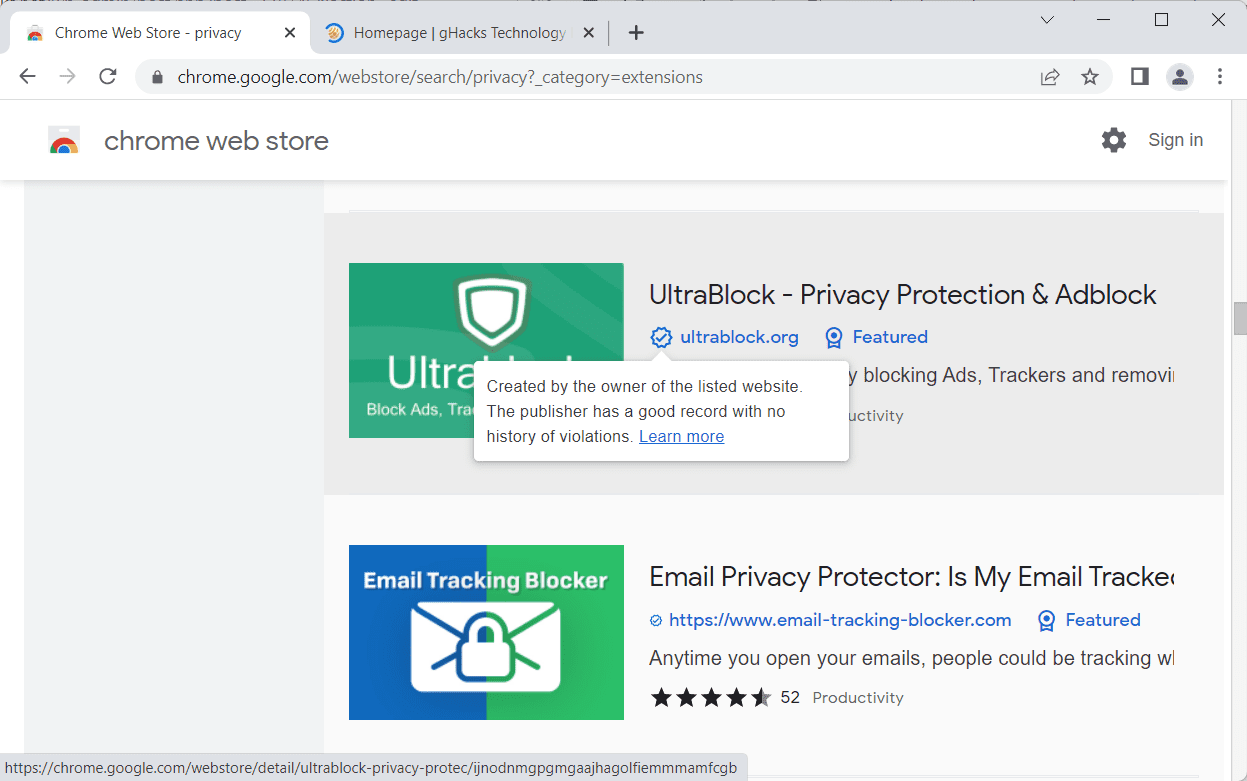Click the Email Tracking Blocker thumbnail

486,632
